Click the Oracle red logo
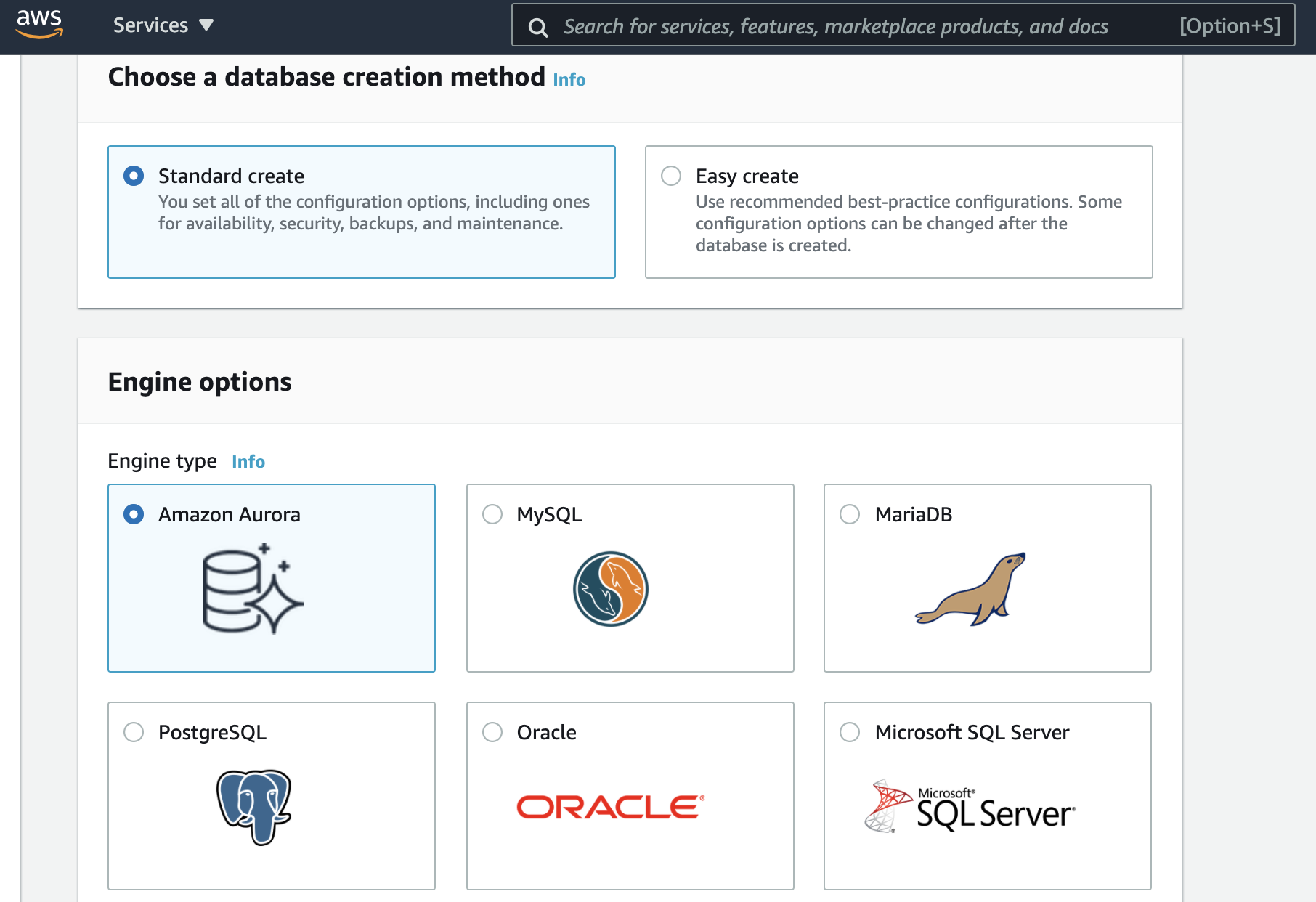 (611, 807)
